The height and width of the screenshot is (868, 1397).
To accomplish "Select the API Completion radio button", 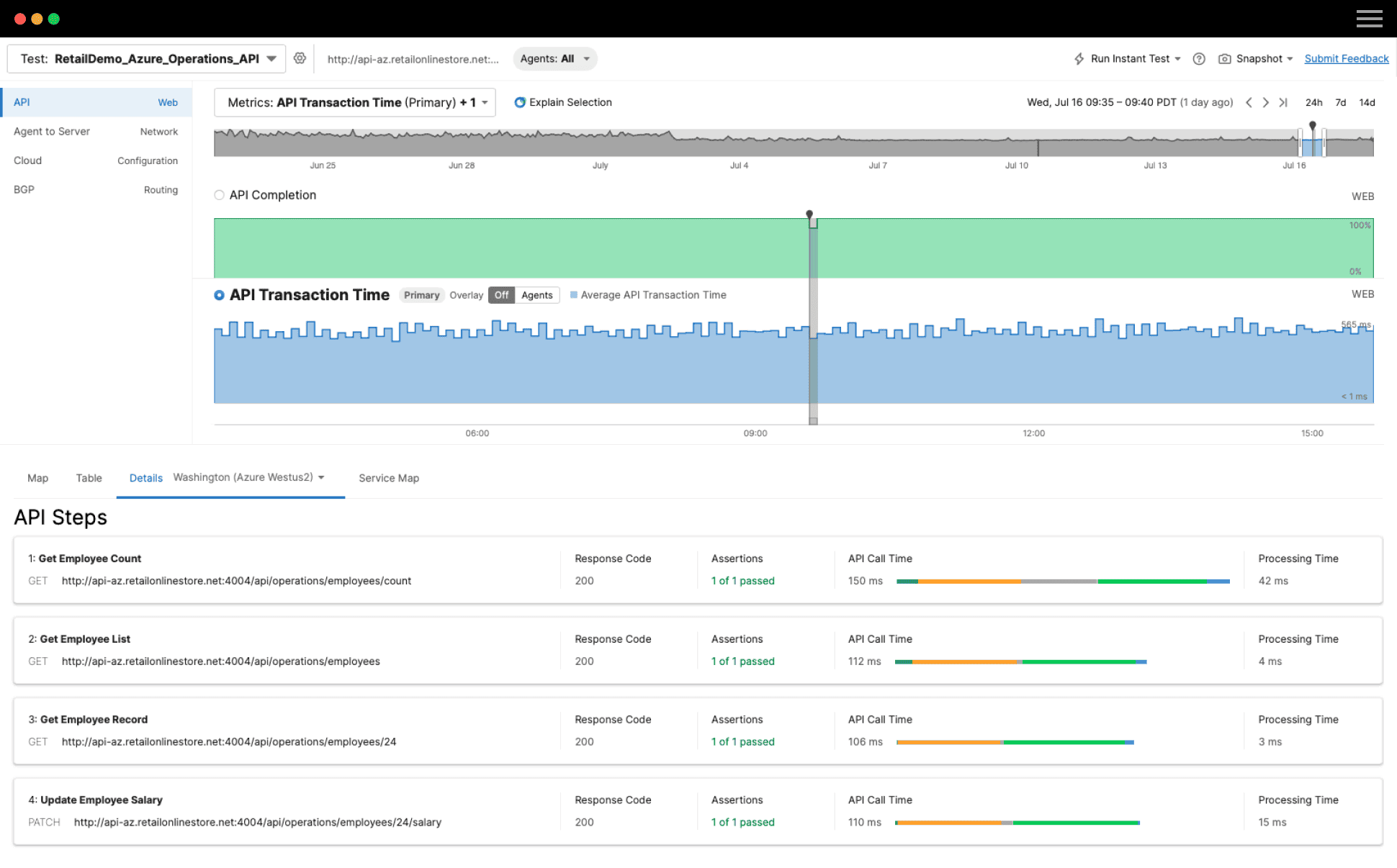I will [x=219, y=194].
